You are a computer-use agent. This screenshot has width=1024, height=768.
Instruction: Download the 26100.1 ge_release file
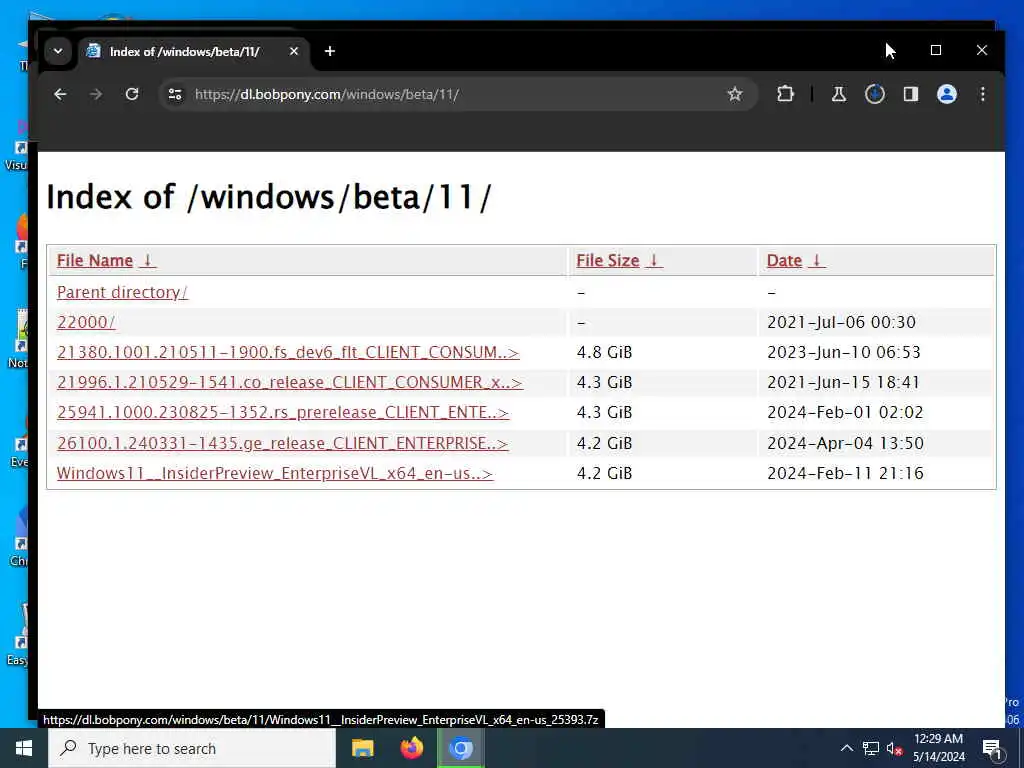(x=282, y=443)
